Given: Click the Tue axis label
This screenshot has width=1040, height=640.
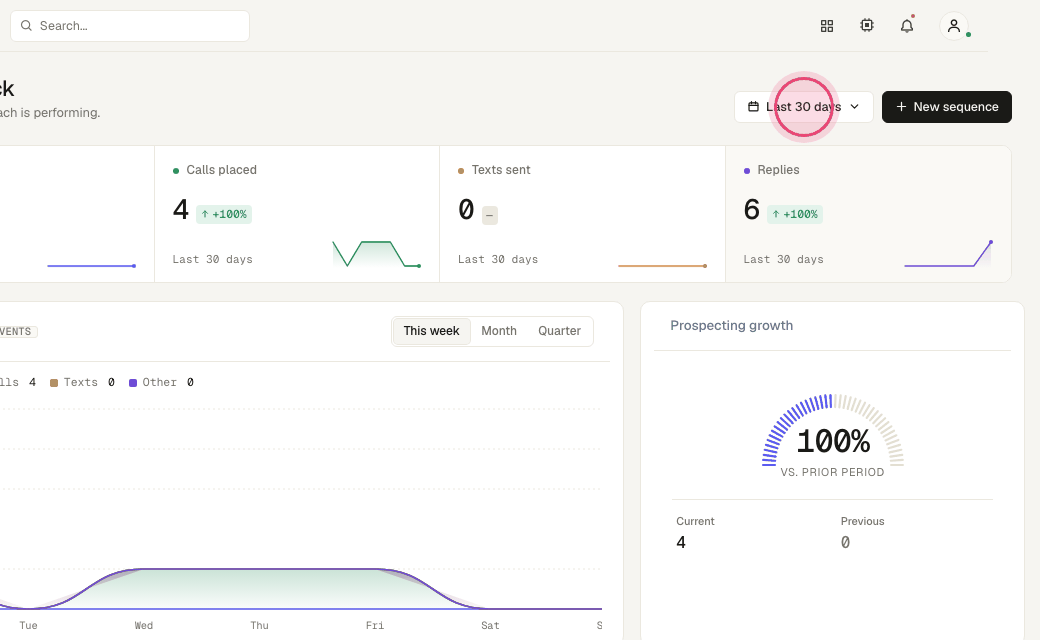Looking at the screenshot, I should [29, 625].
